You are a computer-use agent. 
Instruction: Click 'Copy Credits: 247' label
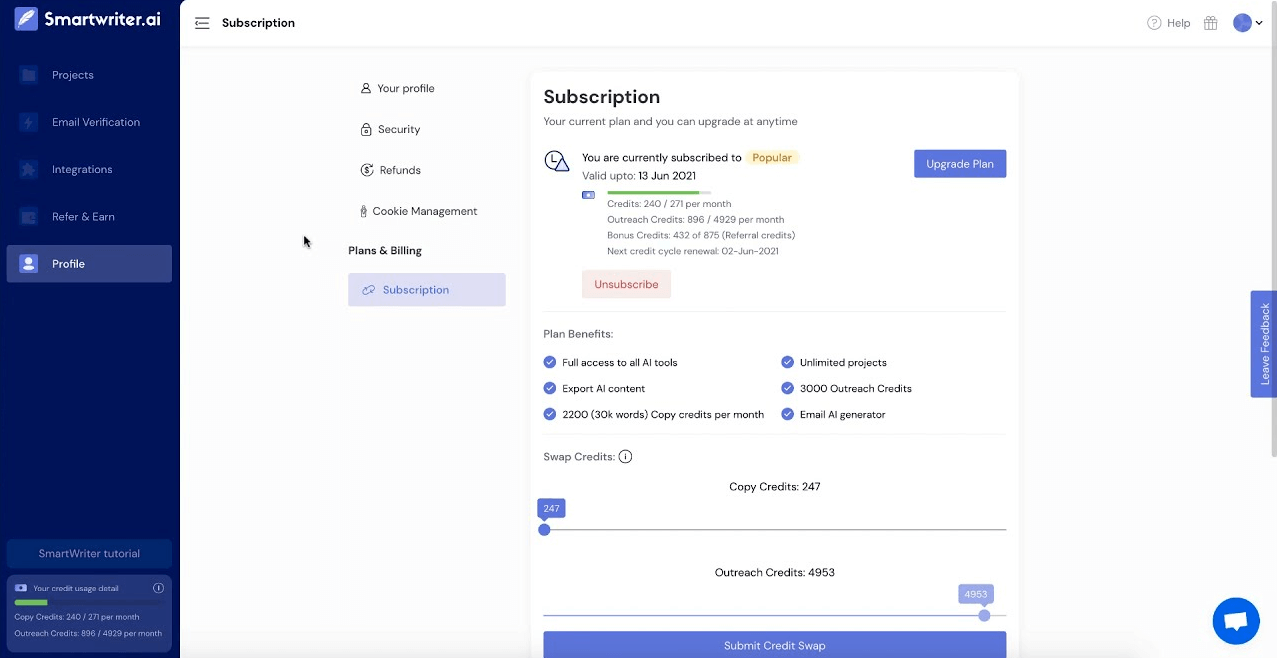point(775,487)
